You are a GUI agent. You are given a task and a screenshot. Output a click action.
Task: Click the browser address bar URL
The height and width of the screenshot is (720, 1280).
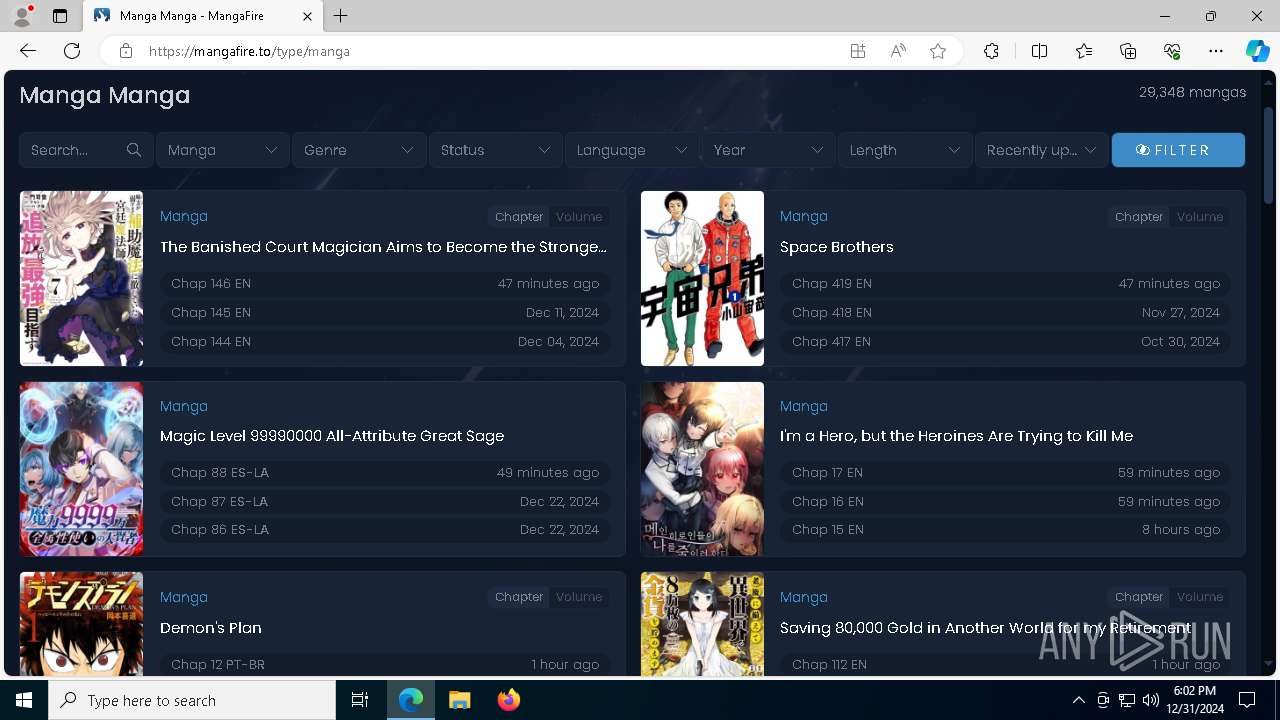250,51
